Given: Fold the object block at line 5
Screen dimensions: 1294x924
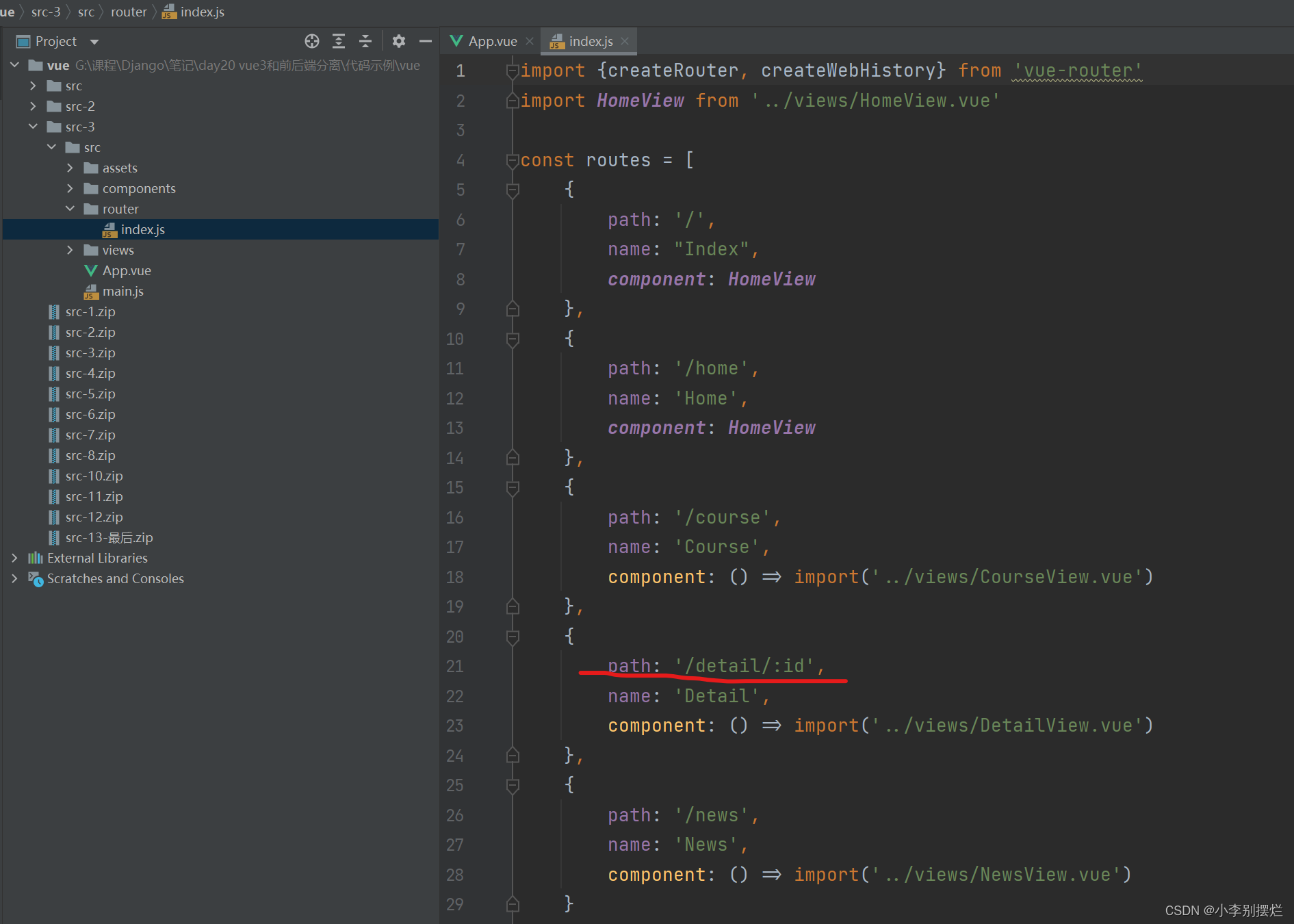Looking at the screenshot, I should click(513, 190).
